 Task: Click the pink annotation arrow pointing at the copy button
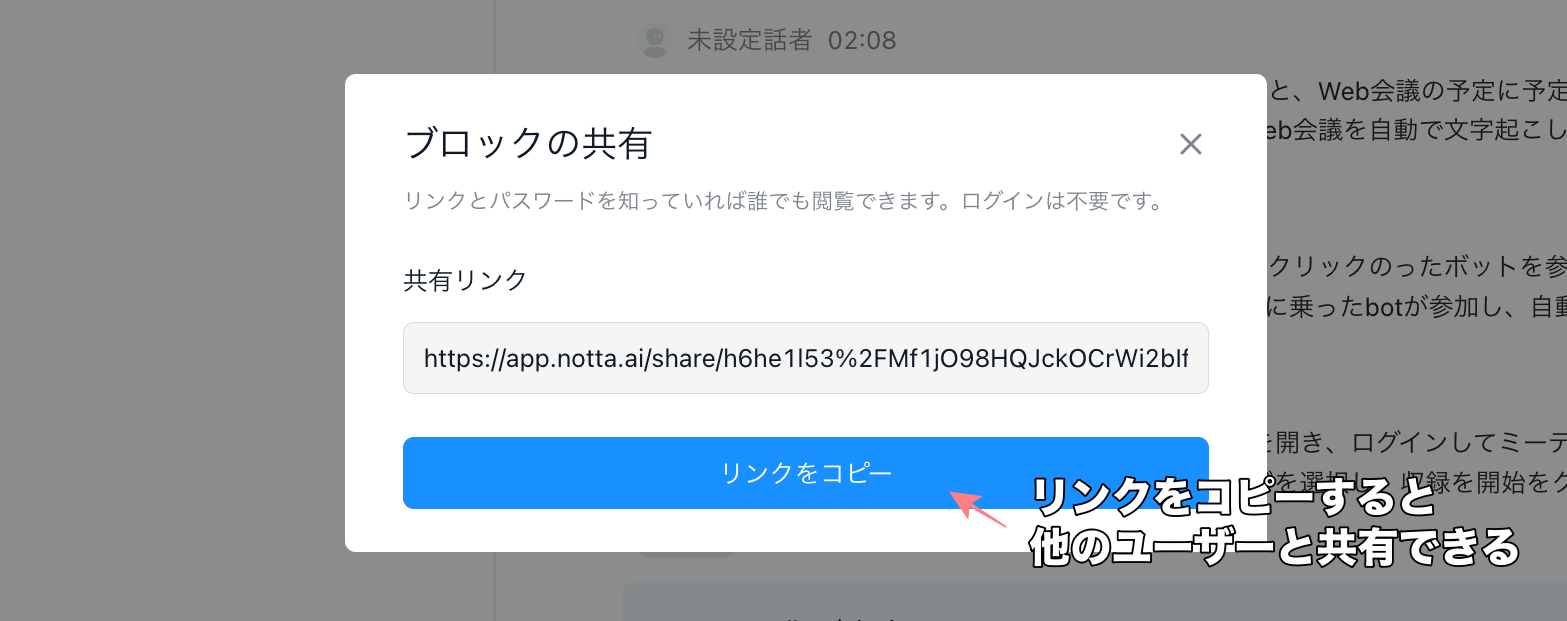tap(977, 508)
